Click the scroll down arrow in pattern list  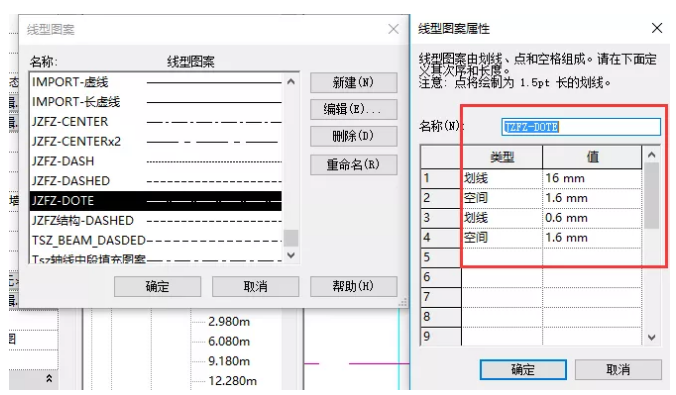(x=291, y=255)
